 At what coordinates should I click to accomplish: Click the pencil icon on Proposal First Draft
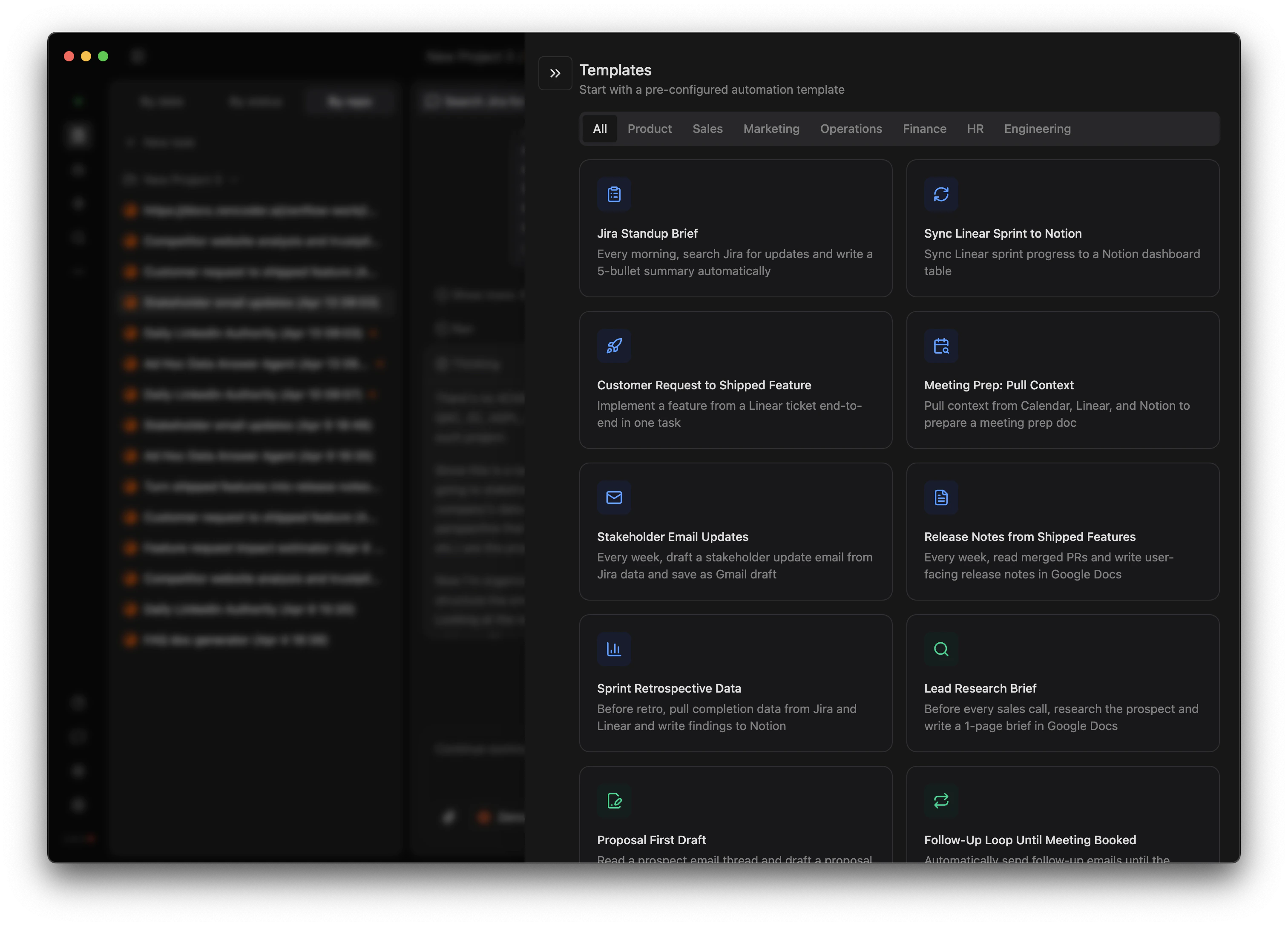point(614,801)
